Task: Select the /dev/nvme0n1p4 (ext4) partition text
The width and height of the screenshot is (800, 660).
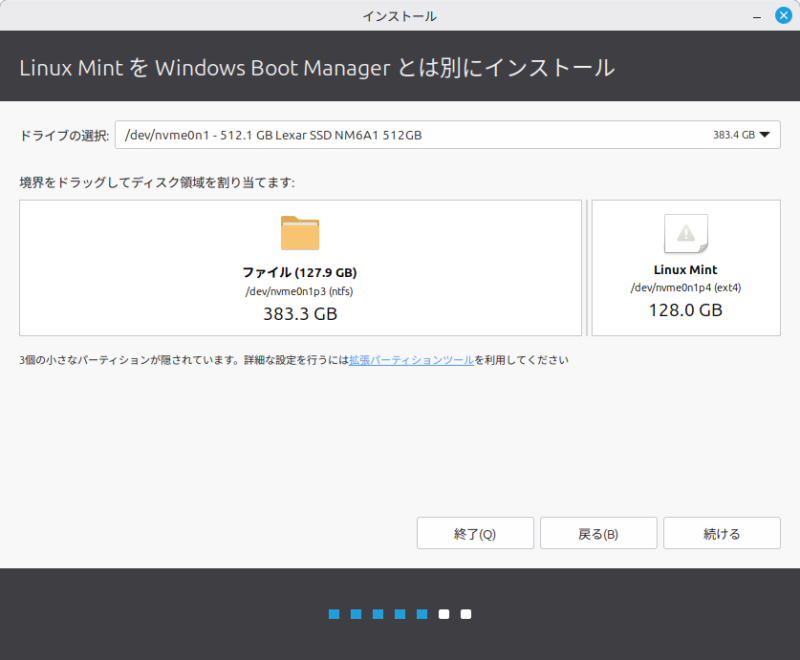Action: click(685, 288)
